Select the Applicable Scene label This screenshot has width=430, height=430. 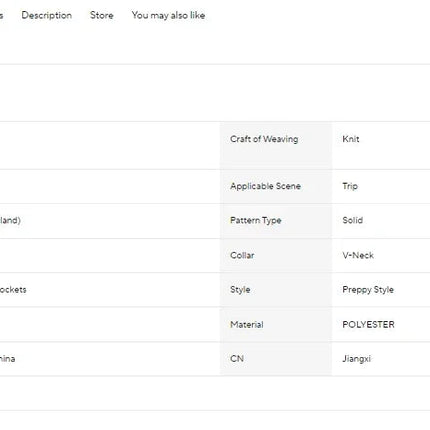click(x=265, y=186)
